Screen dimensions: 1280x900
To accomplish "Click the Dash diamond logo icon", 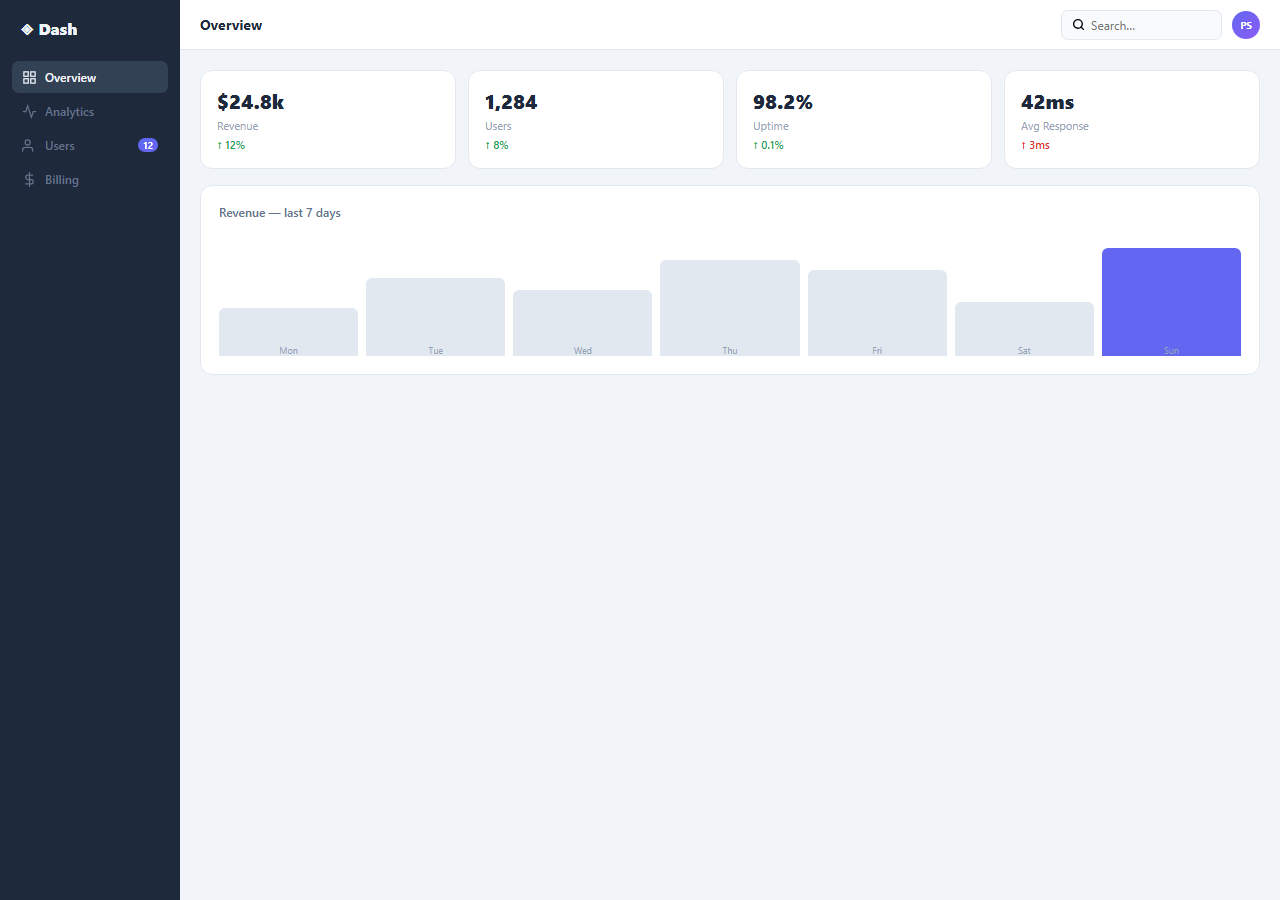I will pos(27,30).
